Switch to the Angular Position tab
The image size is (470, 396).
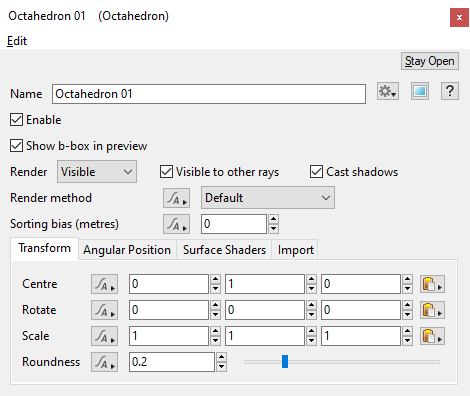coord(127,250)
